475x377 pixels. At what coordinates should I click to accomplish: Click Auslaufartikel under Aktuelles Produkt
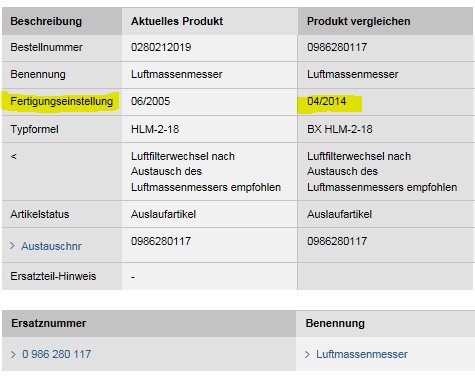coord(163,214)
